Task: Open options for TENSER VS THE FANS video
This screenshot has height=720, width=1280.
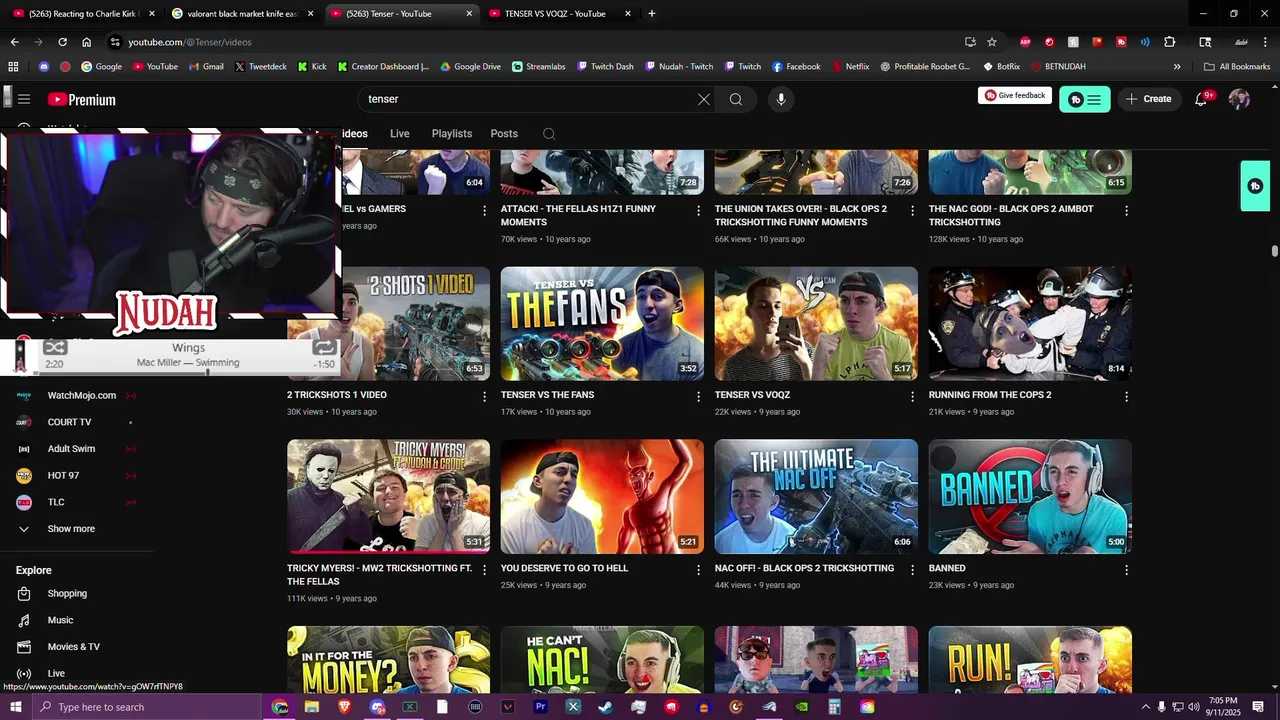Action: click(x=698, y=397)
